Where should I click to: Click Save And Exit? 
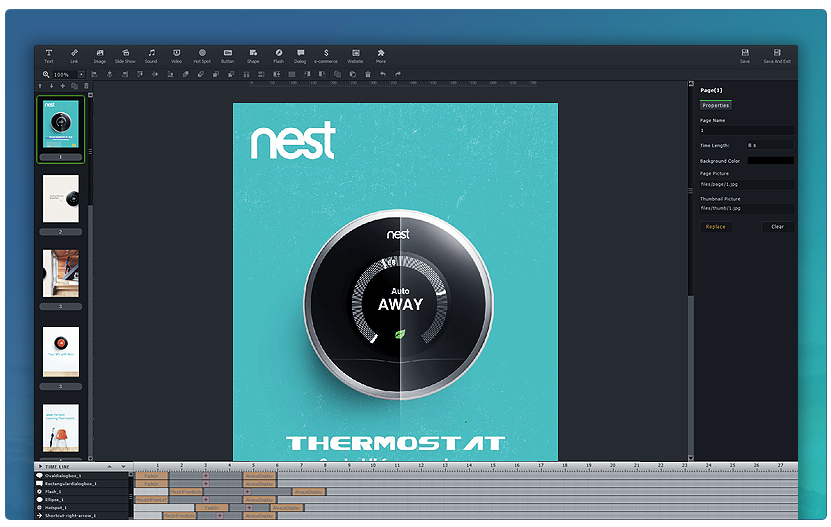tap(777, 56)
